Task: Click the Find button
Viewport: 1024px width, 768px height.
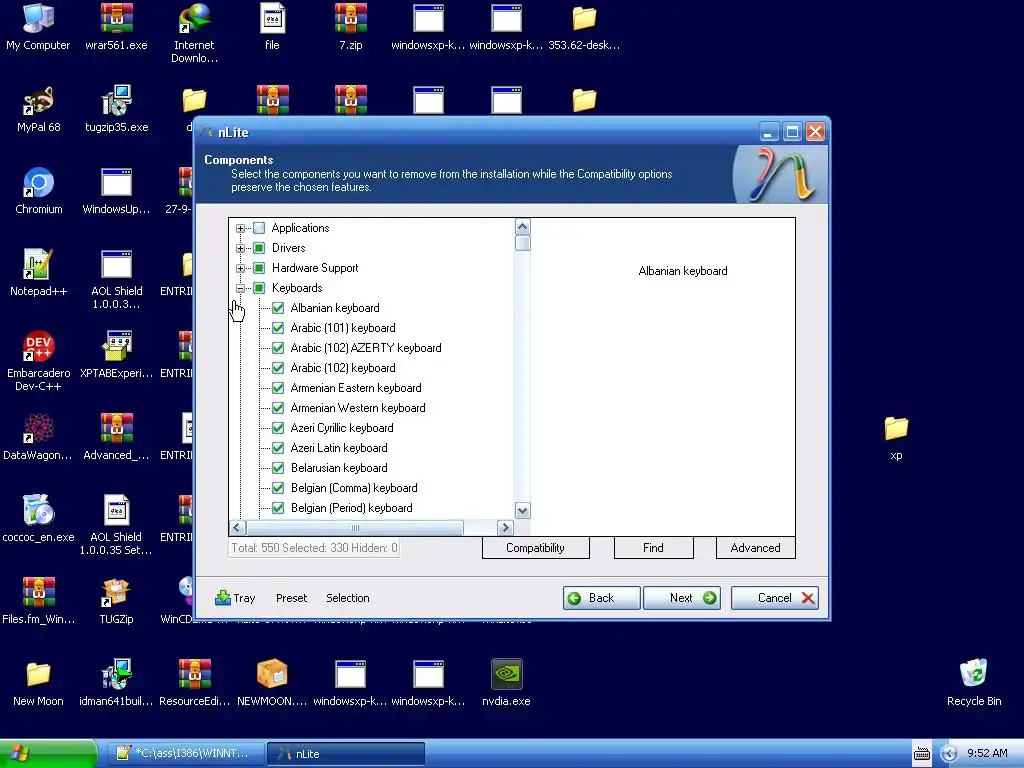Action: [x=653, y=548]
